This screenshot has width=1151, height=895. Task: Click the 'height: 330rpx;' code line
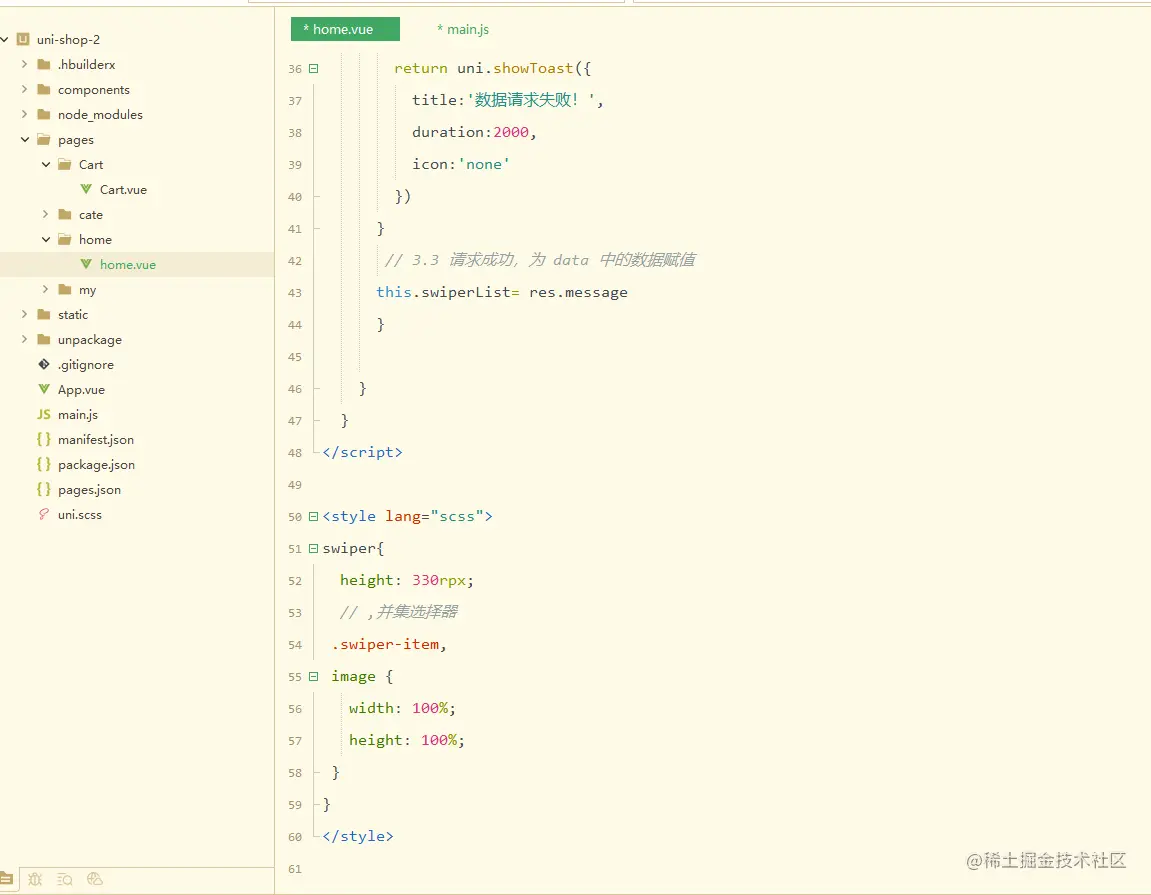(407, 580)
